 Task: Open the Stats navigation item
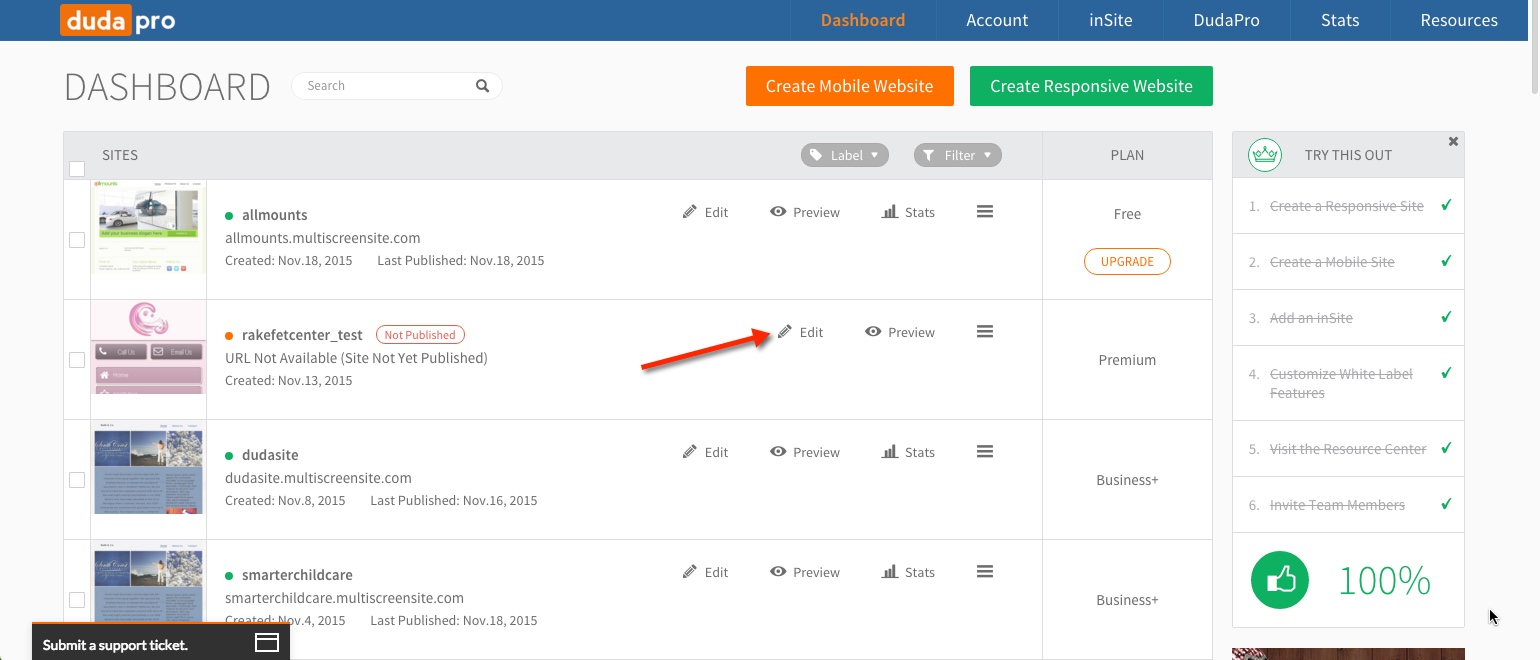point(1340,20)
